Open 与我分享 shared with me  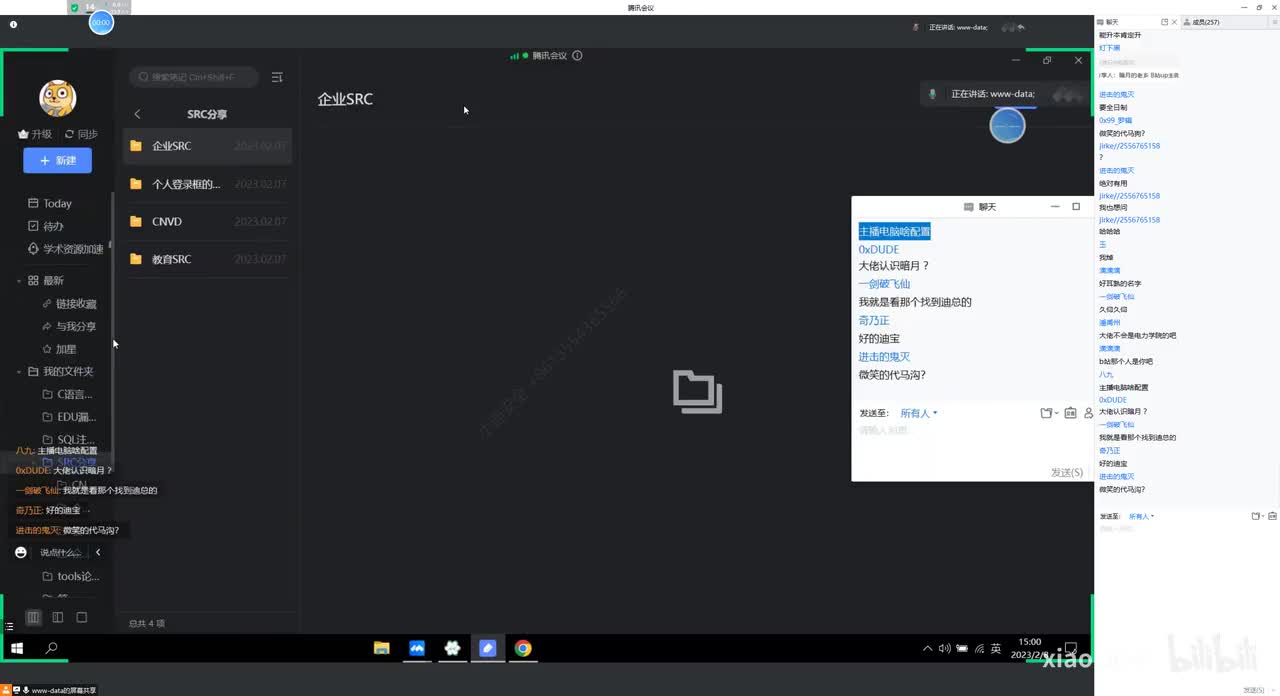69,327
